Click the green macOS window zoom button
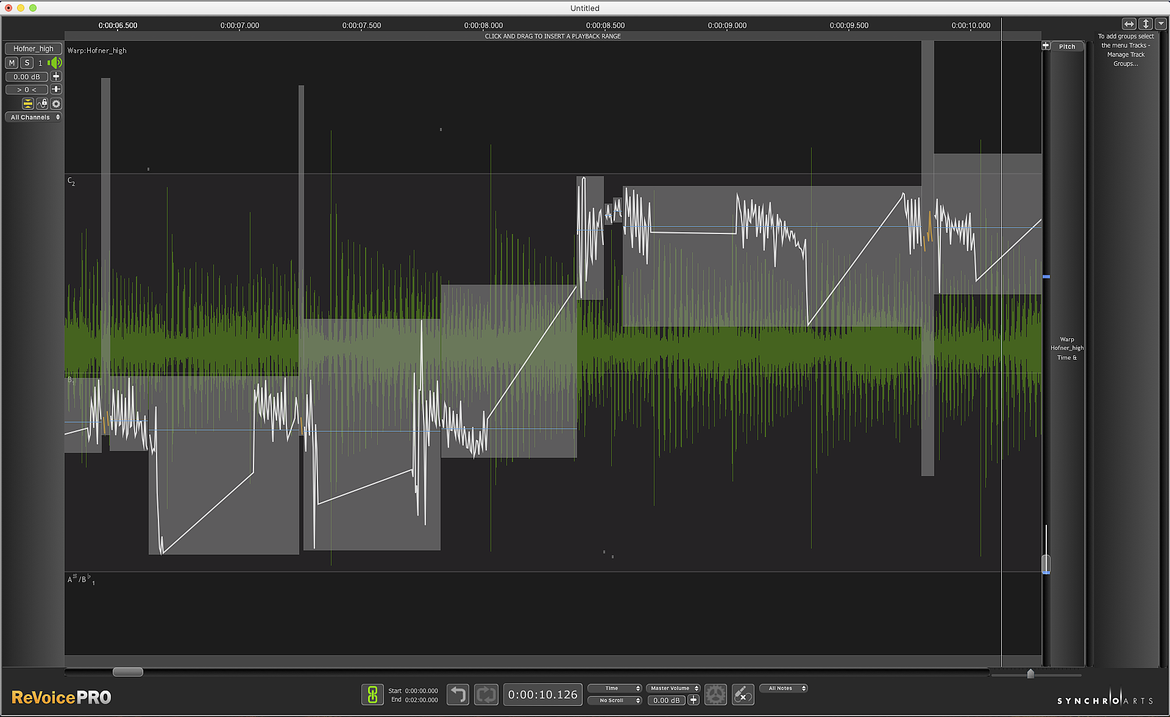The image size is (1170, 717). click(x=33, y=7)
